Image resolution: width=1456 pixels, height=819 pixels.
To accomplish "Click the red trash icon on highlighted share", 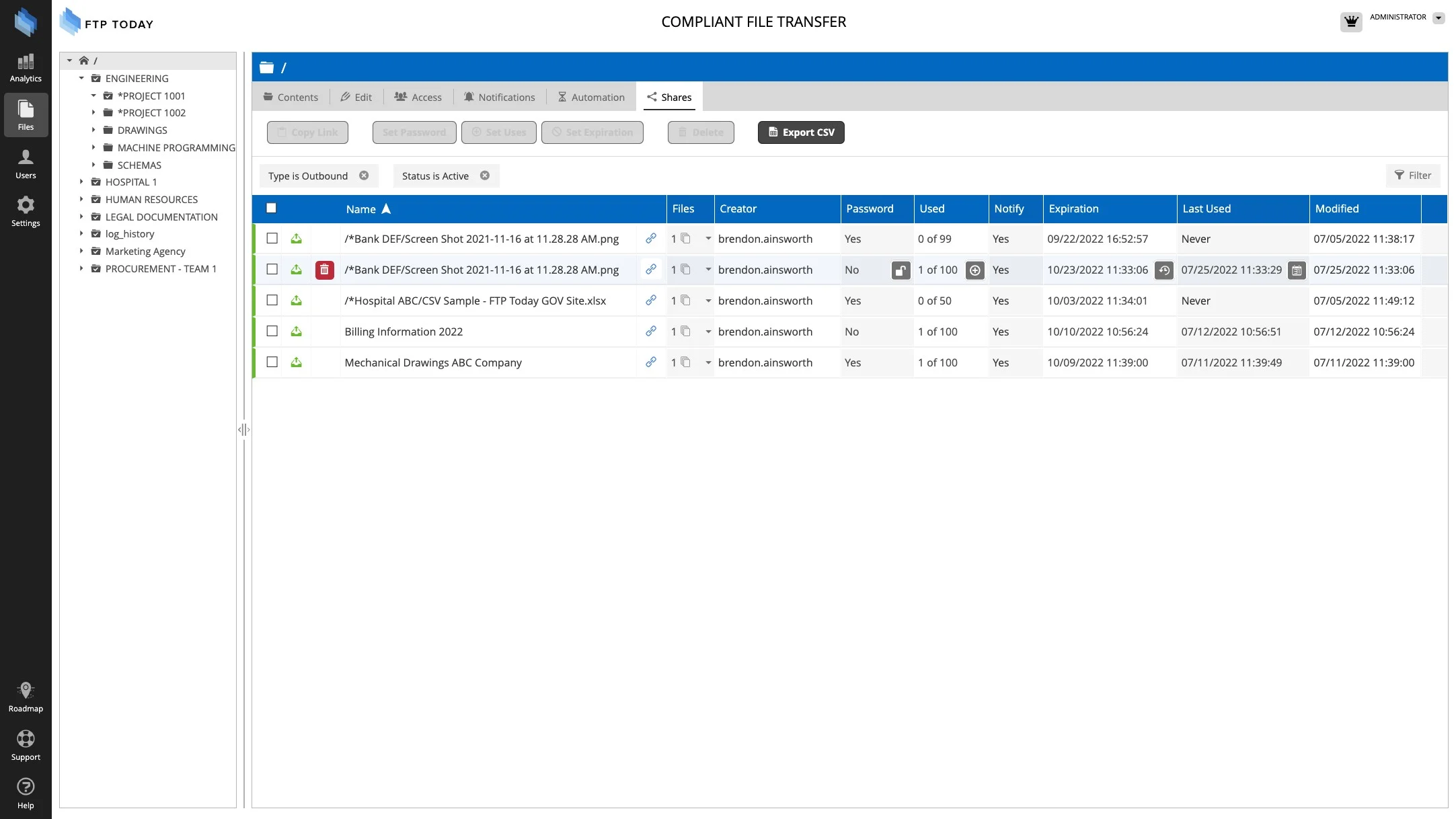I will (x=324, y=270).
